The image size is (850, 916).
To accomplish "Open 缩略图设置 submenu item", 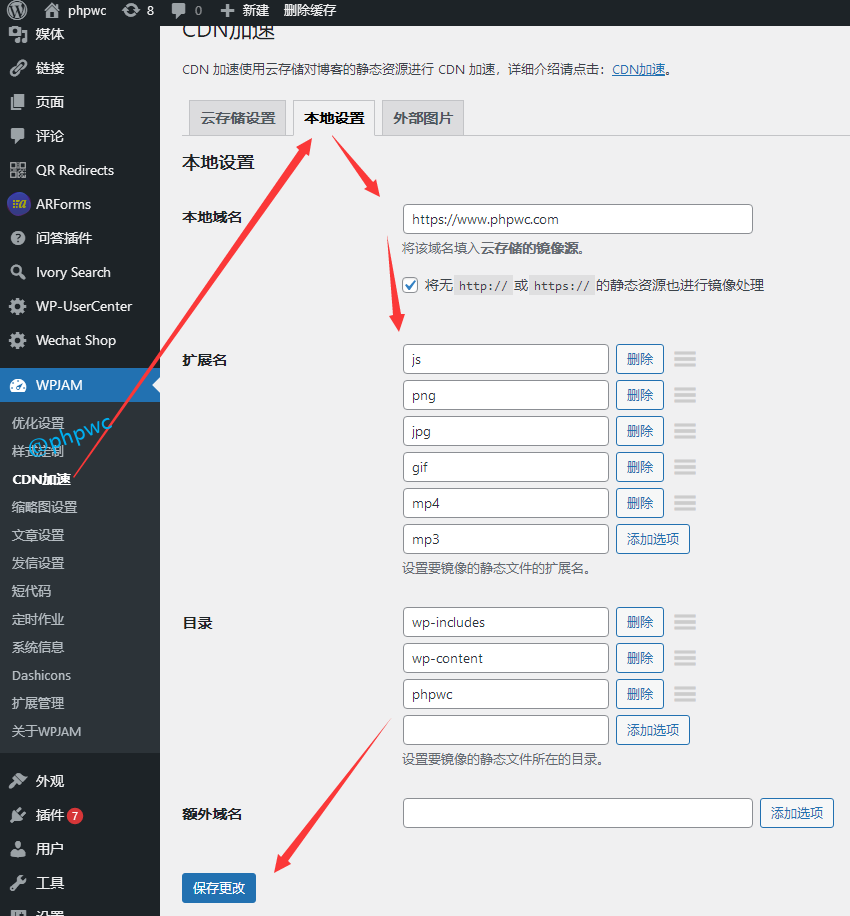I will (44, 507).
